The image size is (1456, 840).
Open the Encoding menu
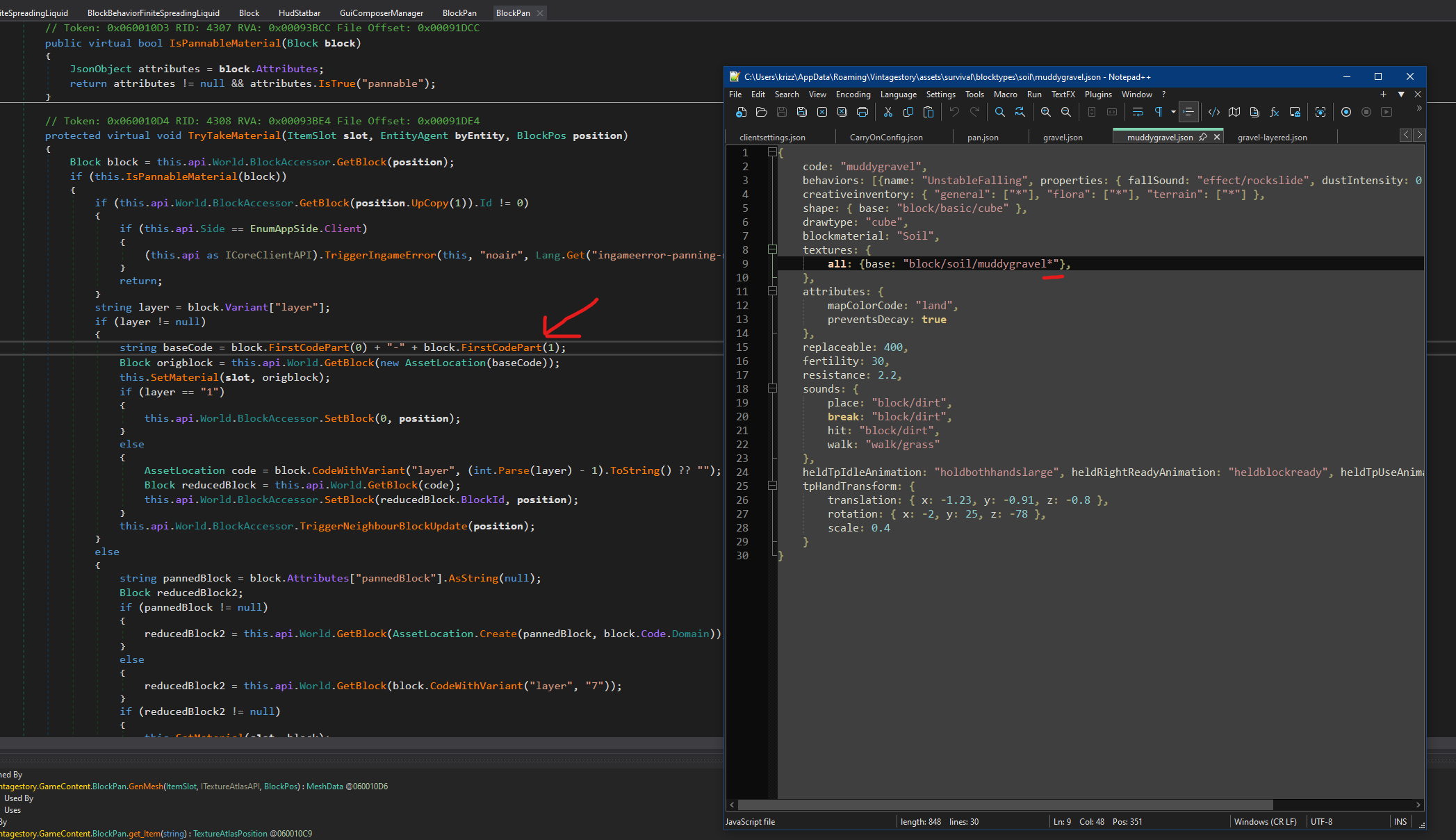[853, 94]
